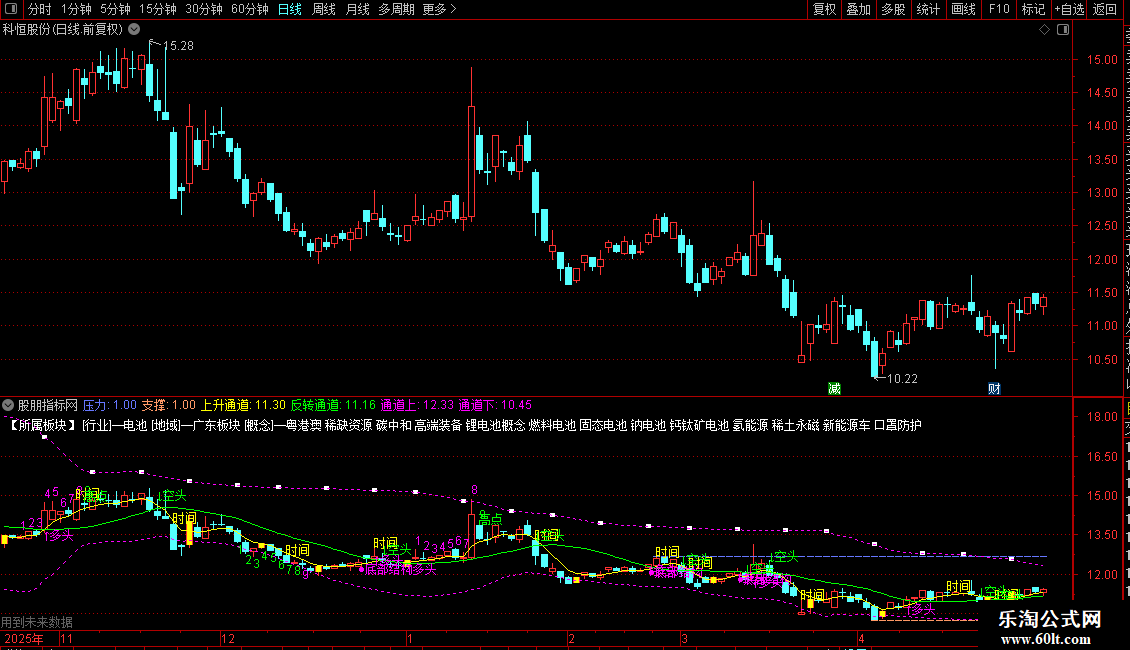Click the blue 财 marker on chart
The height and width of the screenshot is (650, 1130).
995,389
